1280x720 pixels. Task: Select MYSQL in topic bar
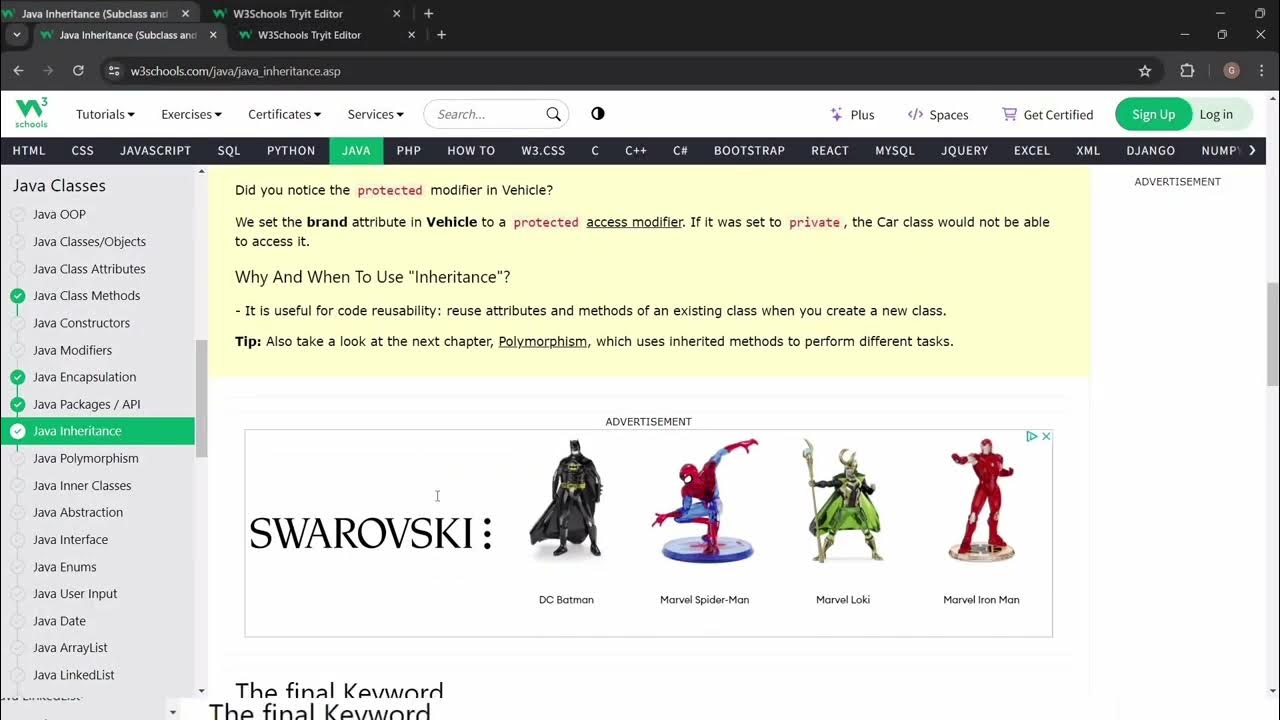click(895, 150)
